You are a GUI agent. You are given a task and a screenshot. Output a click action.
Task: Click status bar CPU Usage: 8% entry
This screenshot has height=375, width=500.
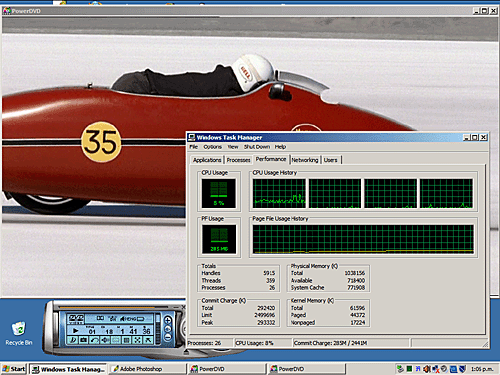[x=263, y=343]
